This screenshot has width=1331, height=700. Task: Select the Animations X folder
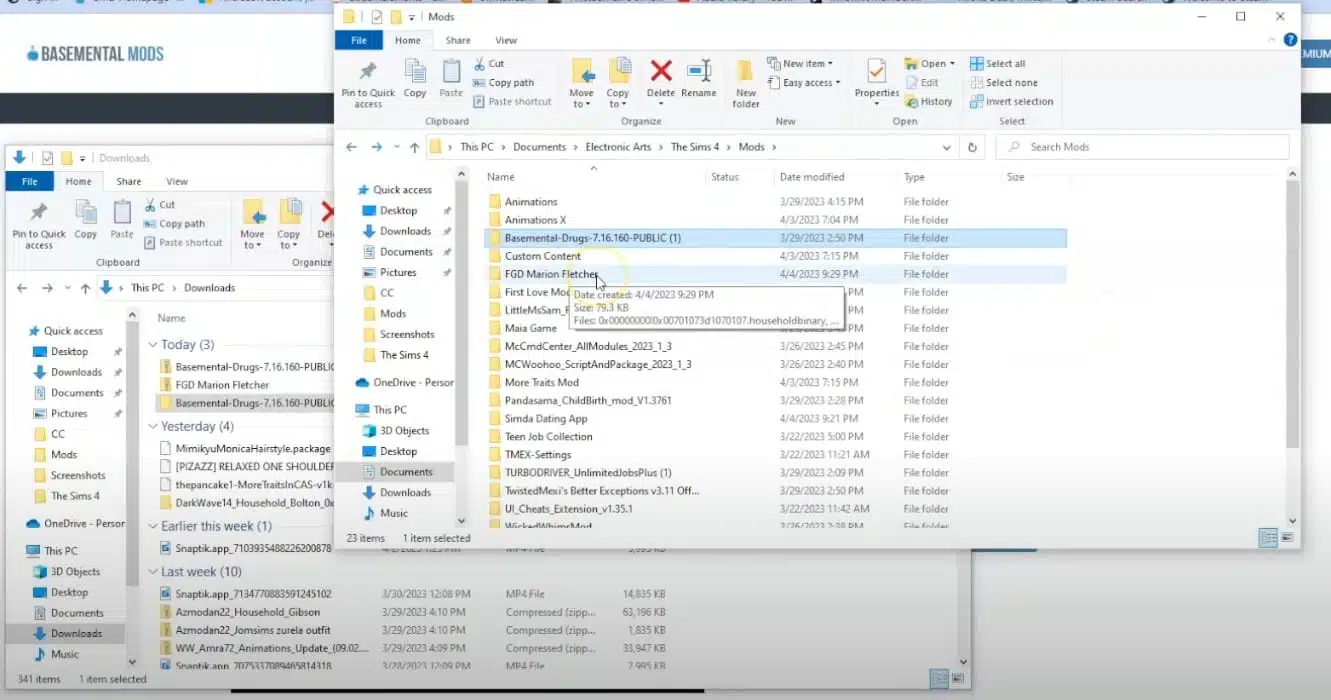point(535,220)
